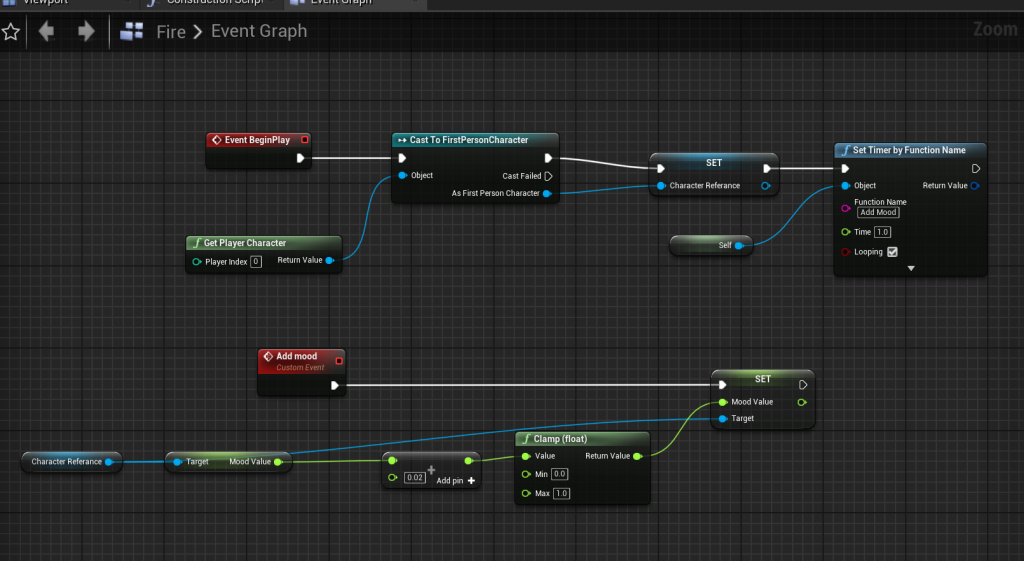Viewport: 1024px width, 561px height.
Task: Click Mood Value input pin on SET node
Action: tap(722, 402)
